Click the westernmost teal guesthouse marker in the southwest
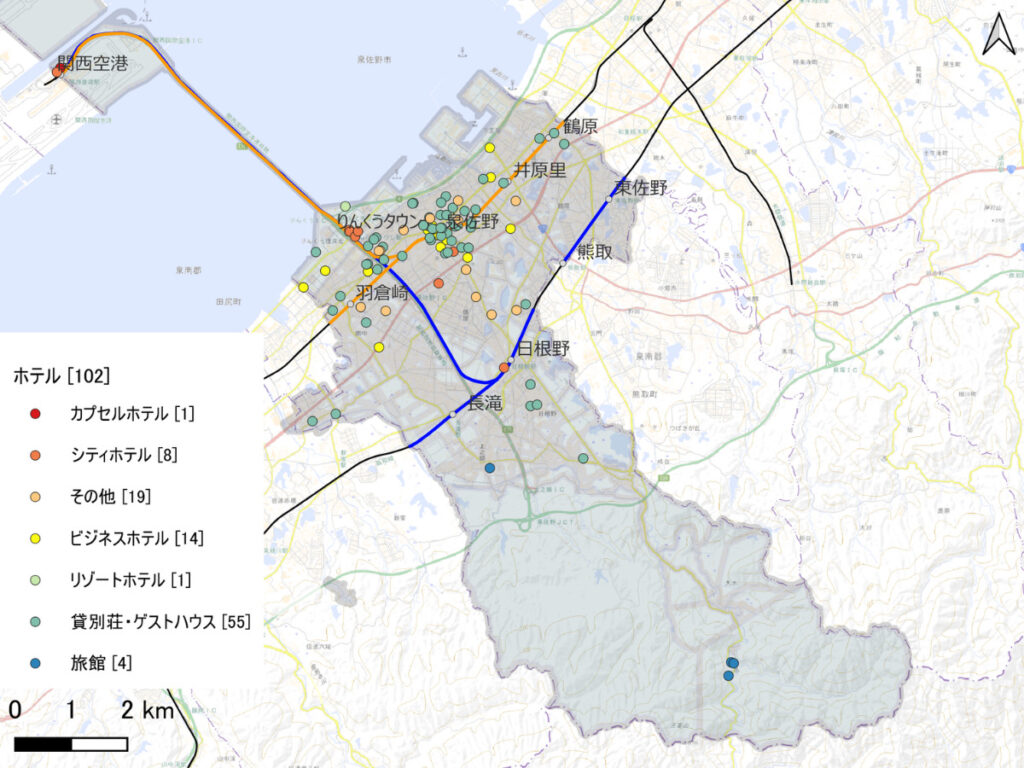 [x=312, y=421]
